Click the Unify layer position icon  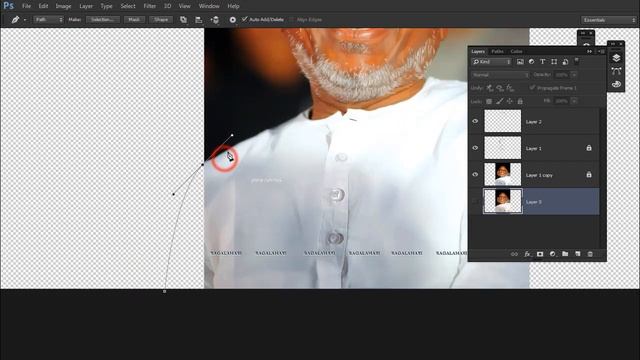point(489,88)
